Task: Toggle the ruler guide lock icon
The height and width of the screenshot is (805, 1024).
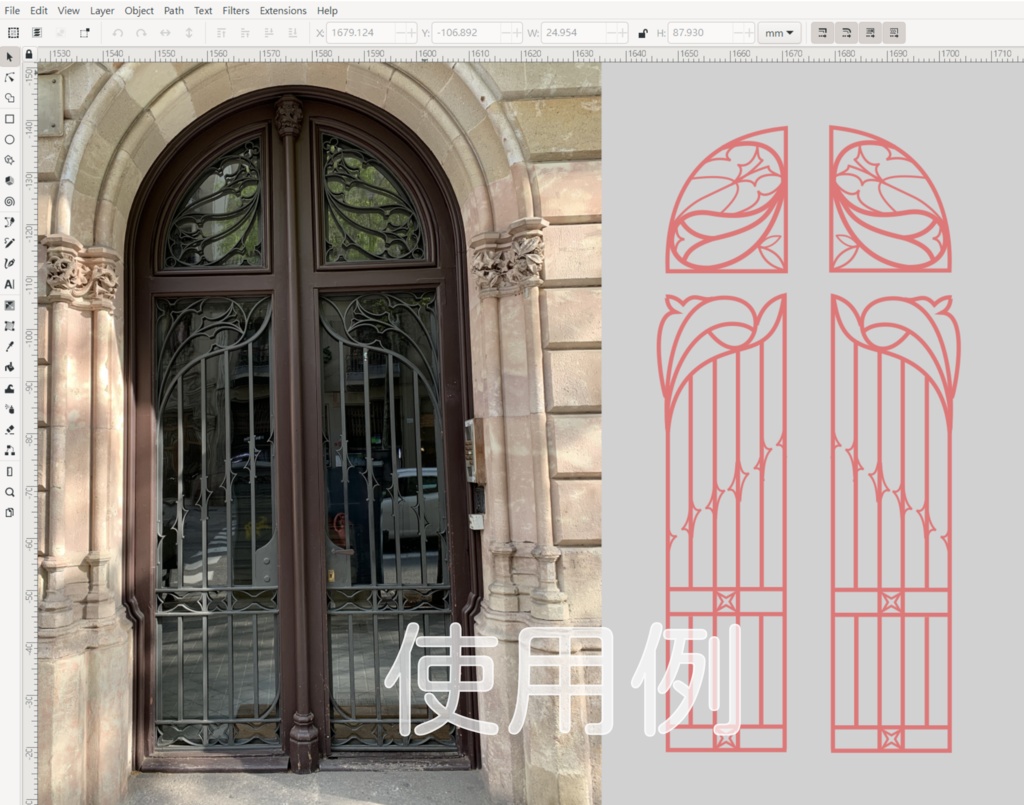Action: [29, 54]
